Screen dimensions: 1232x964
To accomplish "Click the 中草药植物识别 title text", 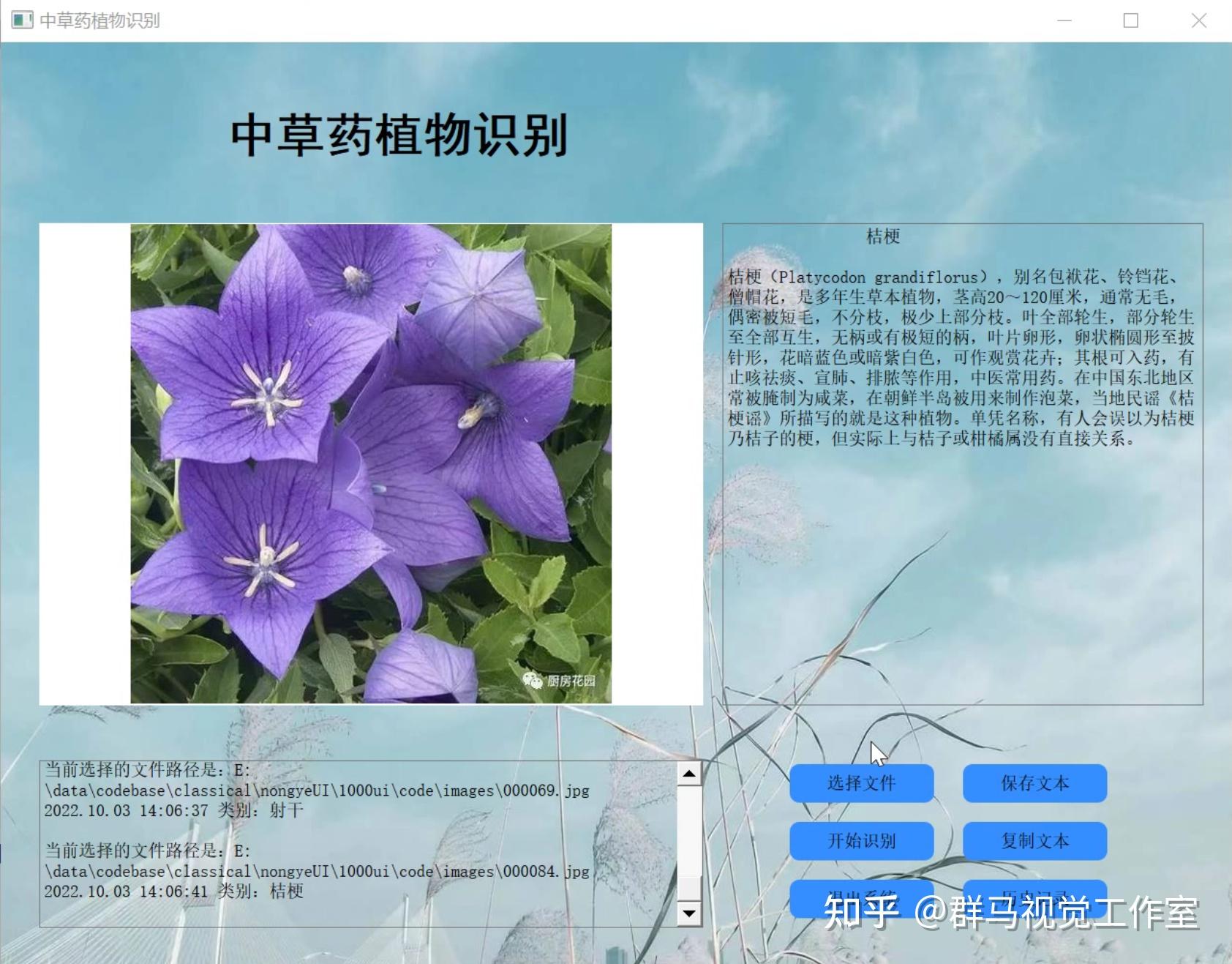I will [x=401, y=135].
